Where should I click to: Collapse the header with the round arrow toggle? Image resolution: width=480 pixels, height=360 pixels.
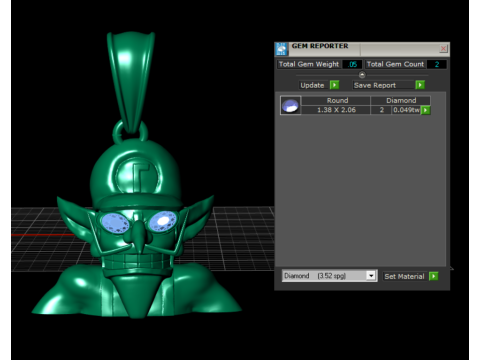tap(362, 75)
